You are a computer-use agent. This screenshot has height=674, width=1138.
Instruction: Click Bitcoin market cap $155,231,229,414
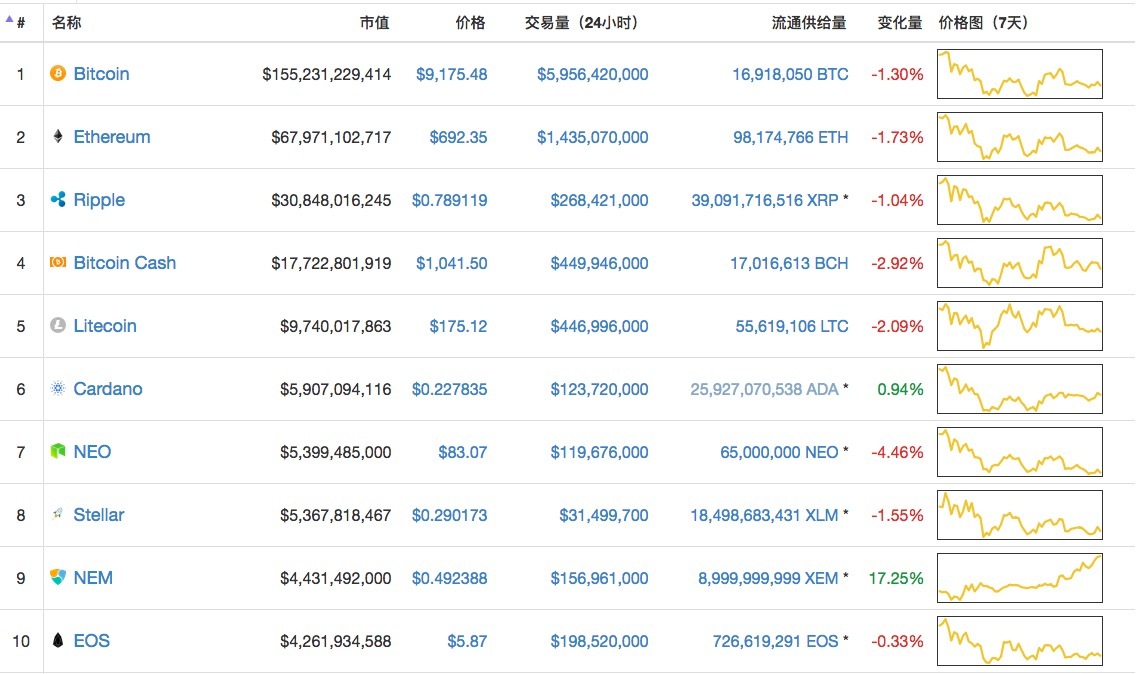[327, 75]
